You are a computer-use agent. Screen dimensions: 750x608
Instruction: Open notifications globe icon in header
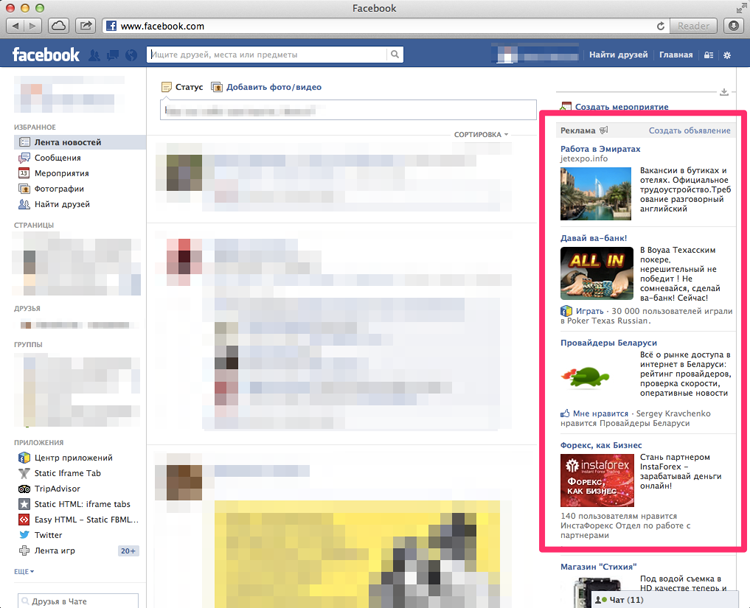click(131, 55)
